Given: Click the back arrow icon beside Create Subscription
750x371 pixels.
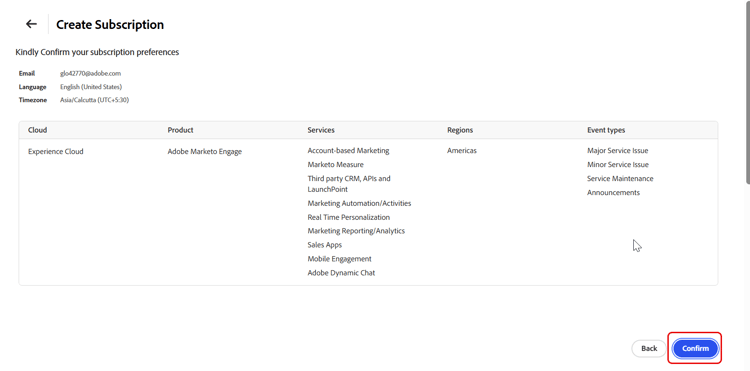Looking at the screenshot, I should [32, 24].
